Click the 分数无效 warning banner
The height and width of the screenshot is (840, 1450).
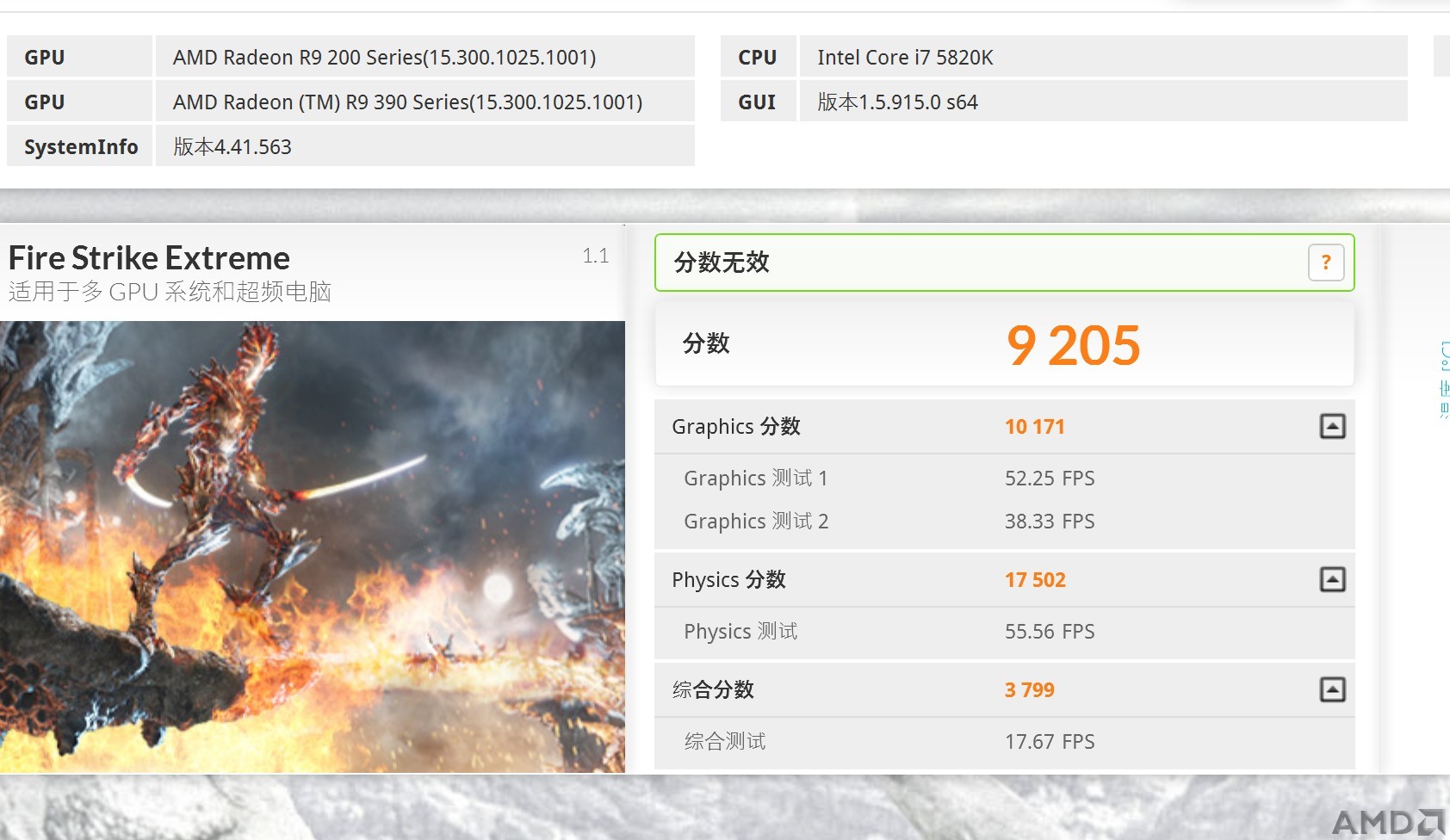[1004, 262]
